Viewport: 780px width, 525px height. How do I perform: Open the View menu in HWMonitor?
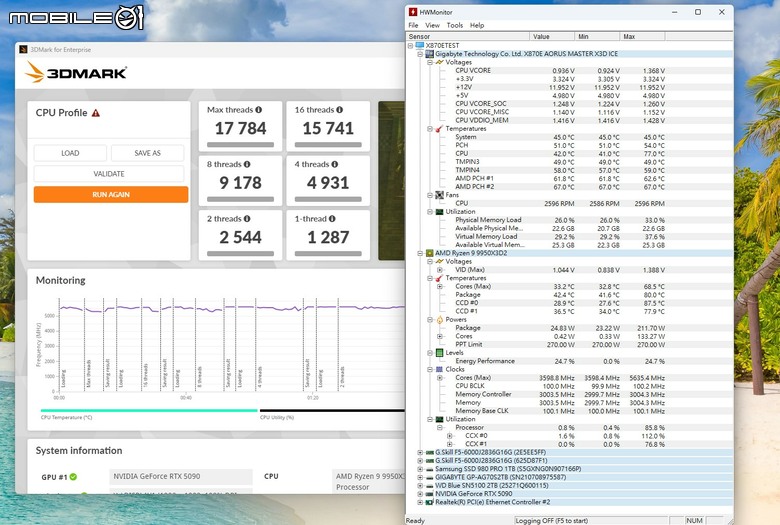[x=432, y=25]
